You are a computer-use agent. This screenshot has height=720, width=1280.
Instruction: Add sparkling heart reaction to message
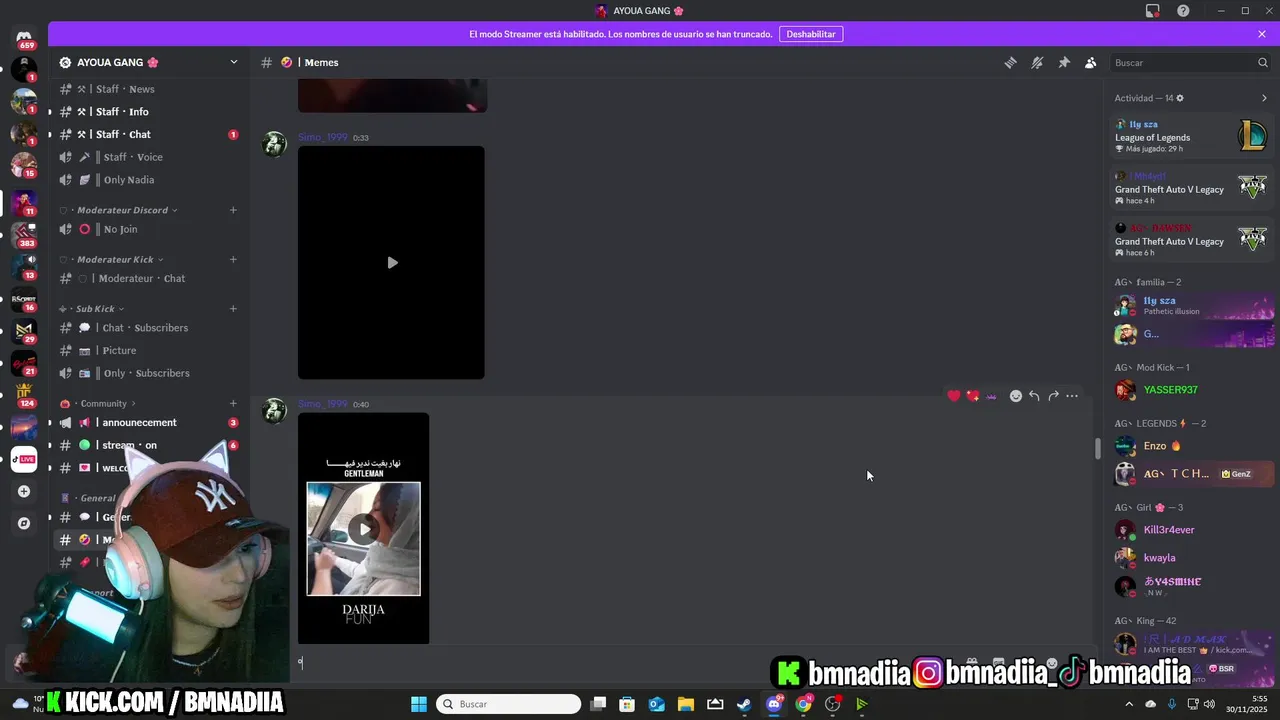tap(973, 396)
